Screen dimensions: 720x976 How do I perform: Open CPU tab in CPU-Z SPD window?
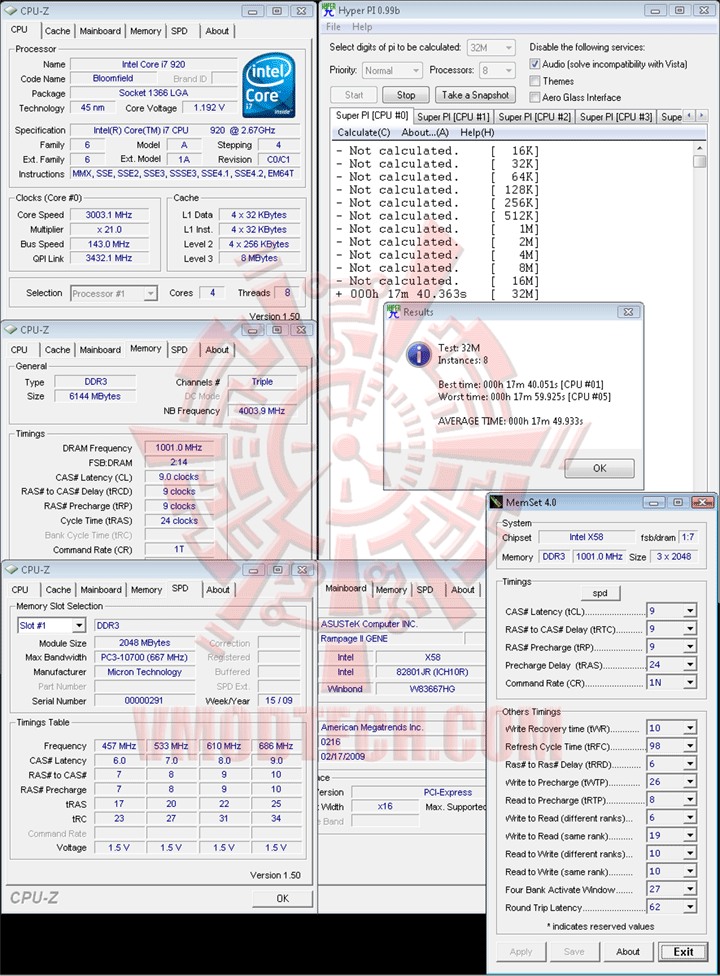(x=20, y=589)
